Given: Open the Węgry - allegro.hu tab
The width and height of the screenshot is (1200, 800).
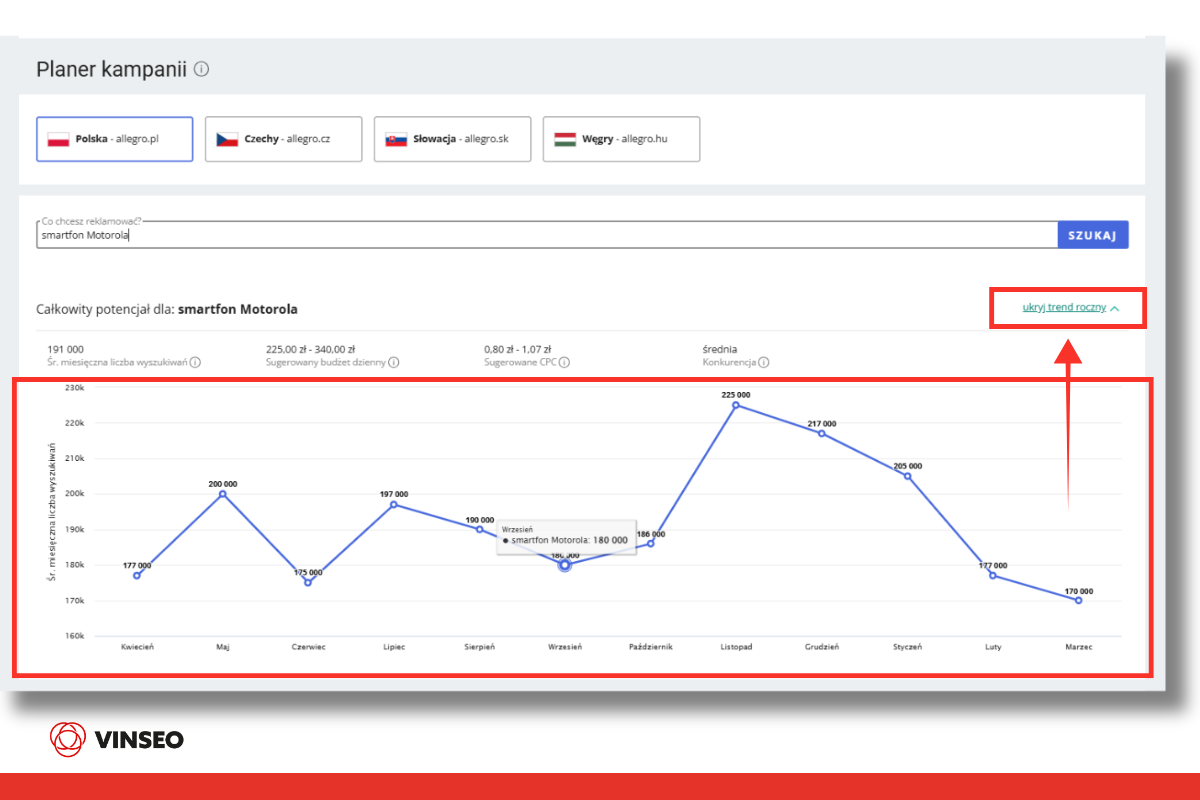Looking at the screenshot, I should pyautogui.click(x=621, y=139).
